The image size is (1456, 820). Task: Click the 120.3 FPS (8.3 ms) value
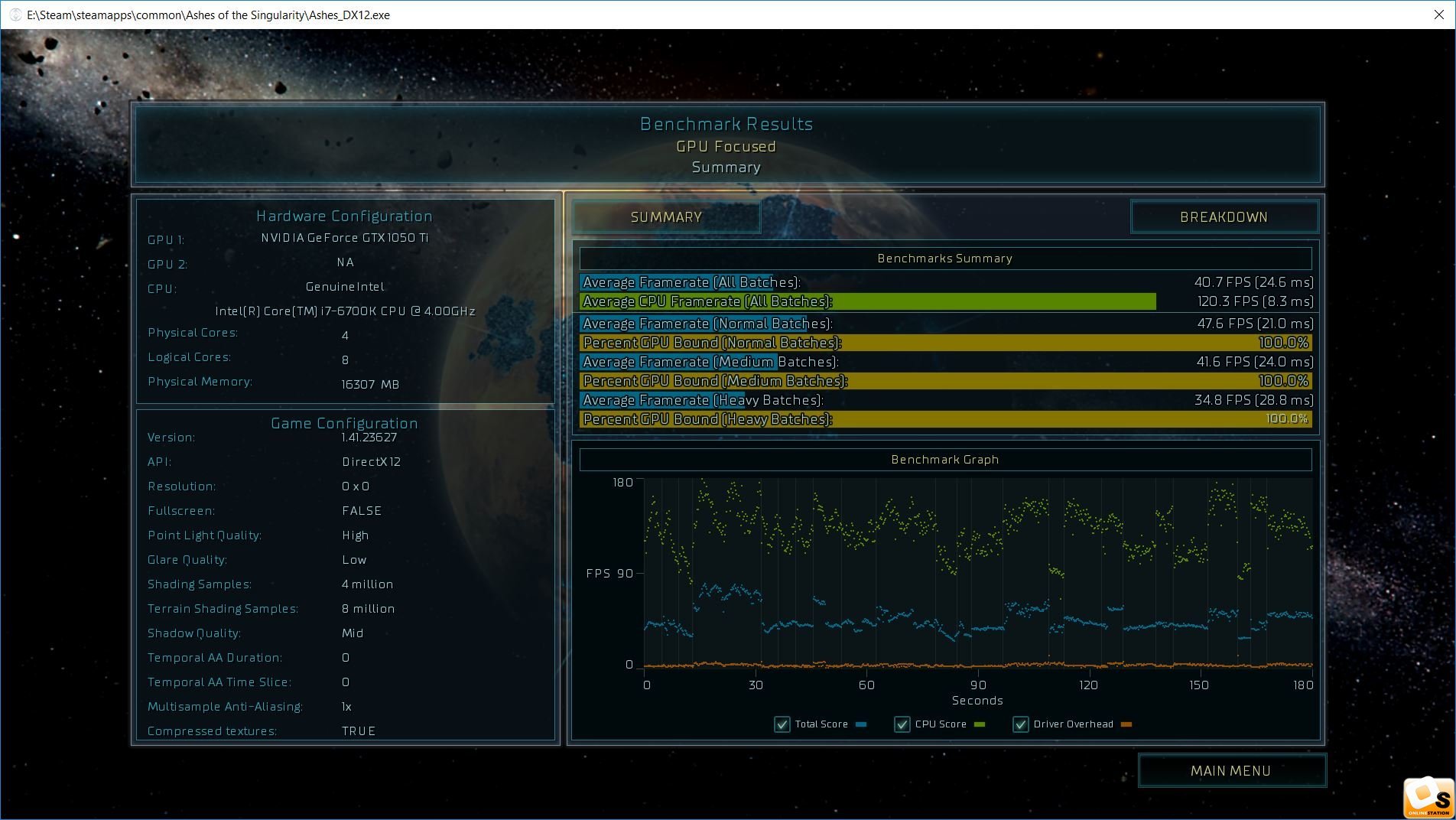pos(1256,301)
